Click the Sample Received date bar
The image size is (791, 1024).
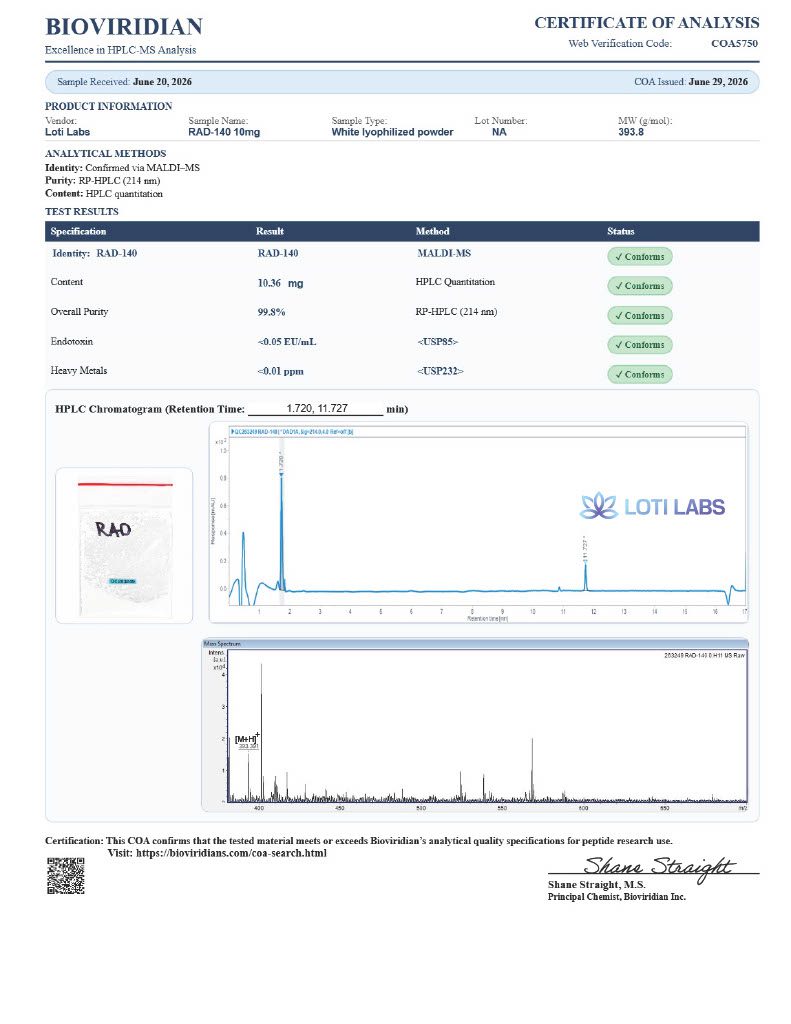pyautogui.click(x=402, y=82)
